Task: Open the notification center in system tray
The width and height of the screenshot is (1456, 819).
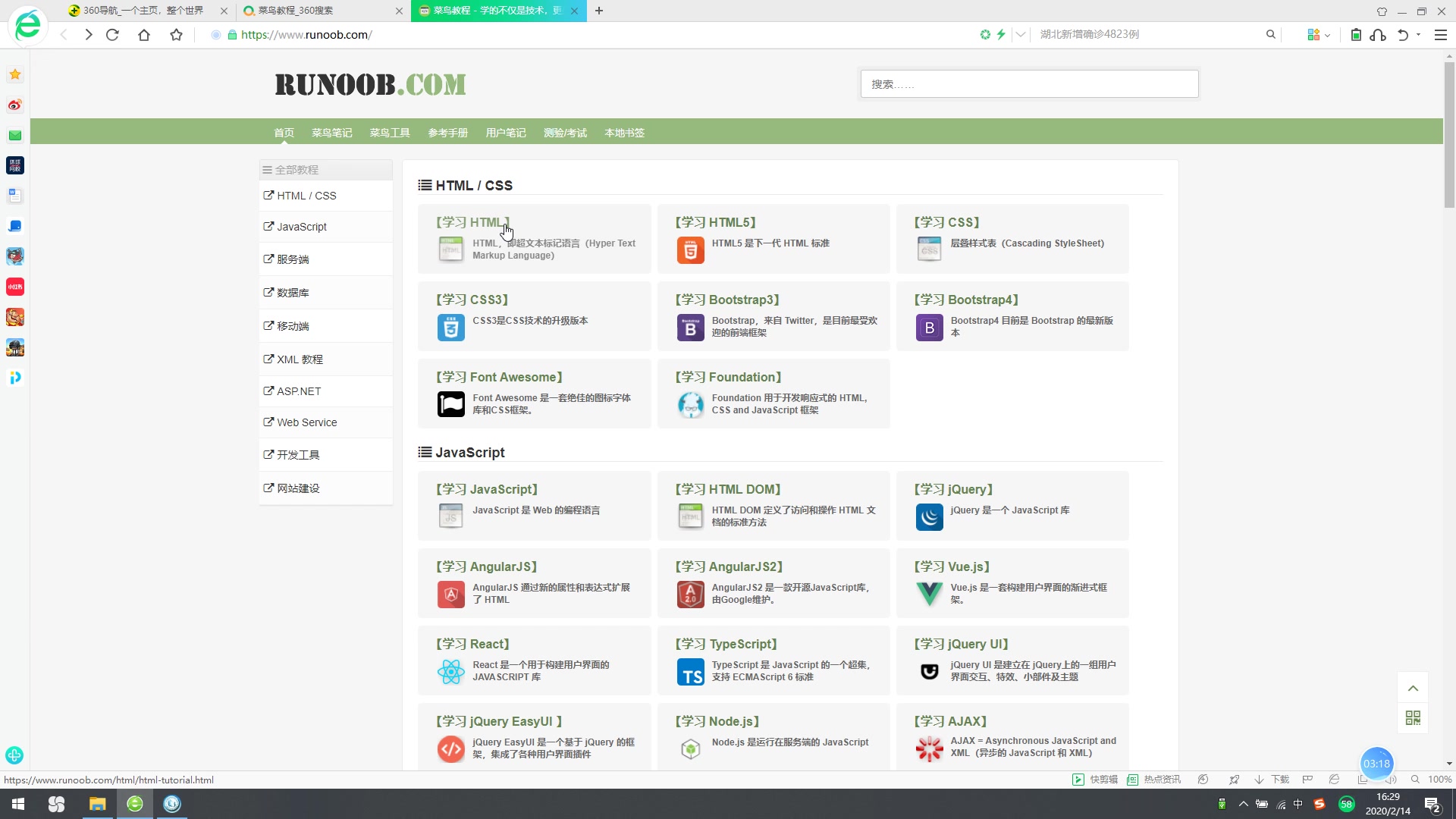Action: 1432,805
